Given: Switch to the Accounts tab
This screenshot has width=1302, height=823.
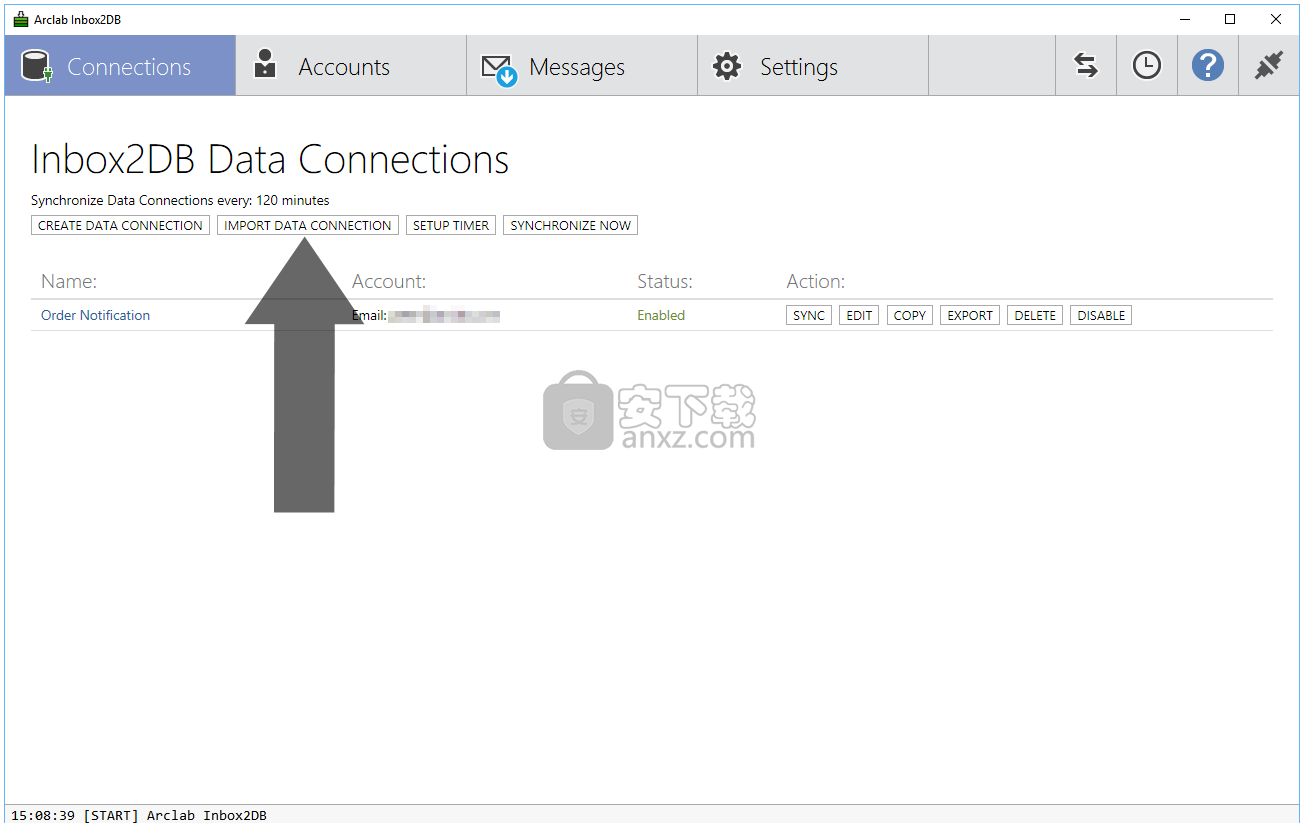Looking at the screenshot, I should 351,66.
